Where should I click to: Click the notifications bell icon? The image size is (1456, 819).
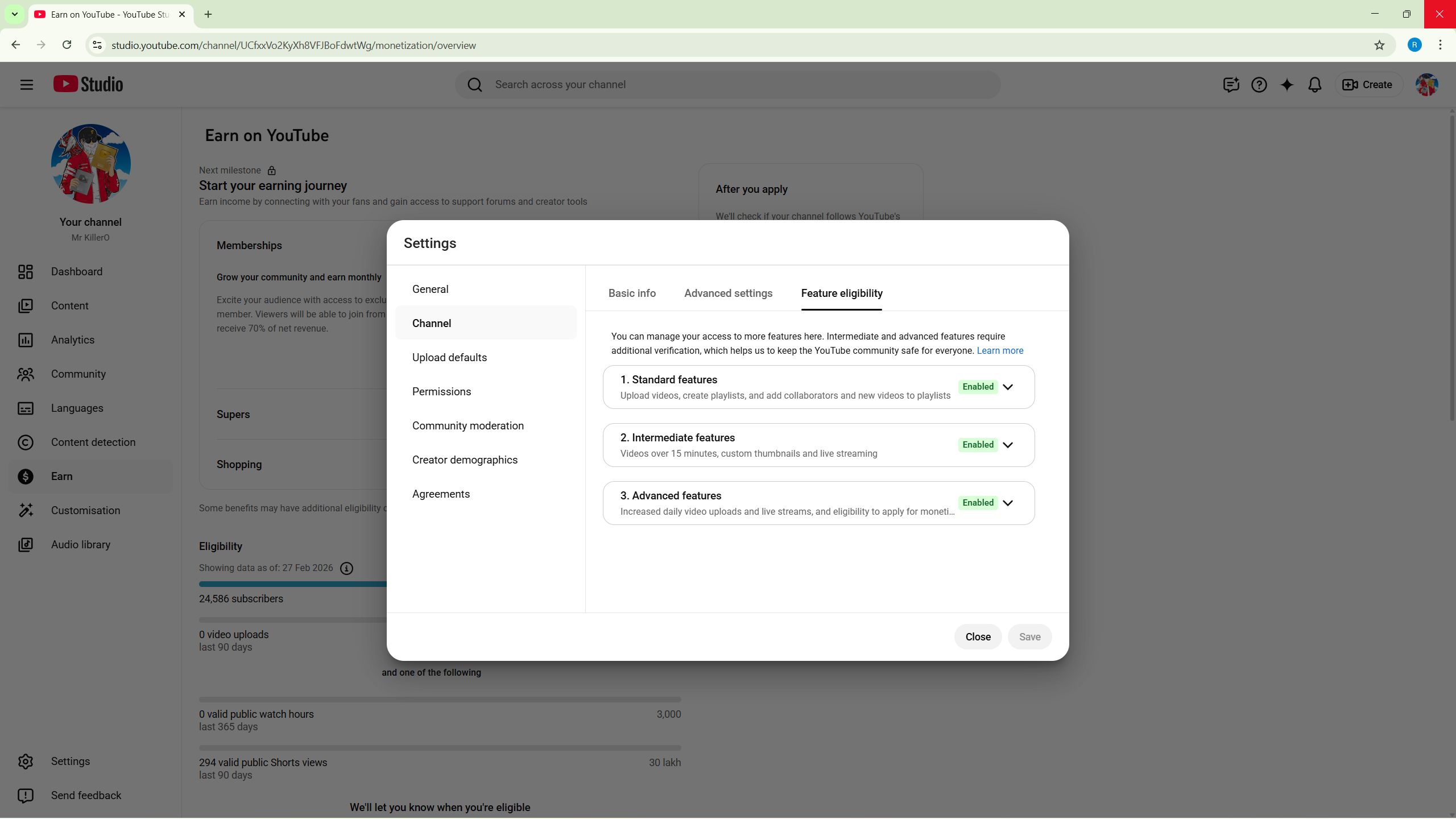tap(1314, 85)
